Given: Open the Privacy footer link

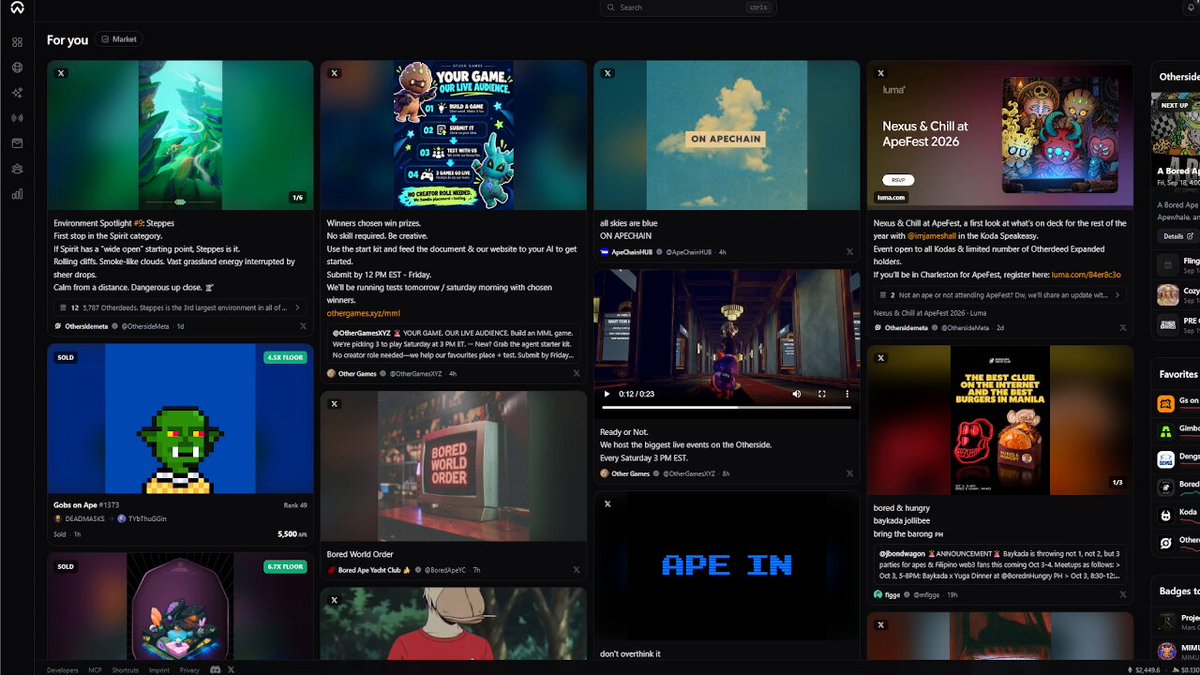Looking at the screenshot, I should [190, 670].
